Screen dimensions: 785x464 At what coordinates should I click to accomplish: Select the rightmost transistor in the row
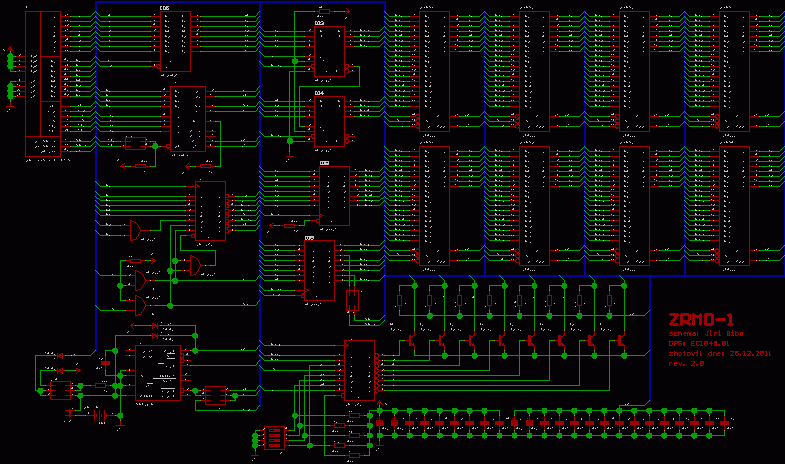tap(620, 341)
